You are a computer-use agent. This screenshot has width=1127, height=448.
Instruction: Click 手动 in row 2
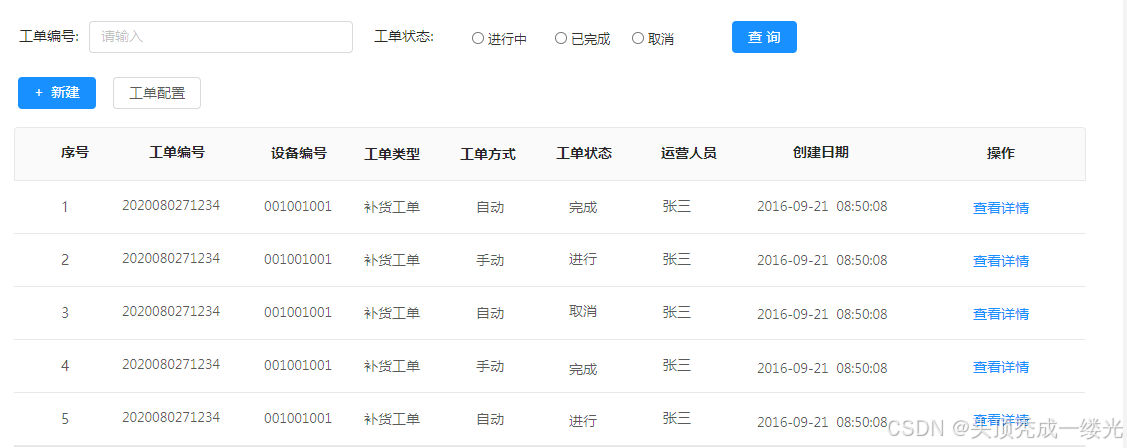(490, 260)
